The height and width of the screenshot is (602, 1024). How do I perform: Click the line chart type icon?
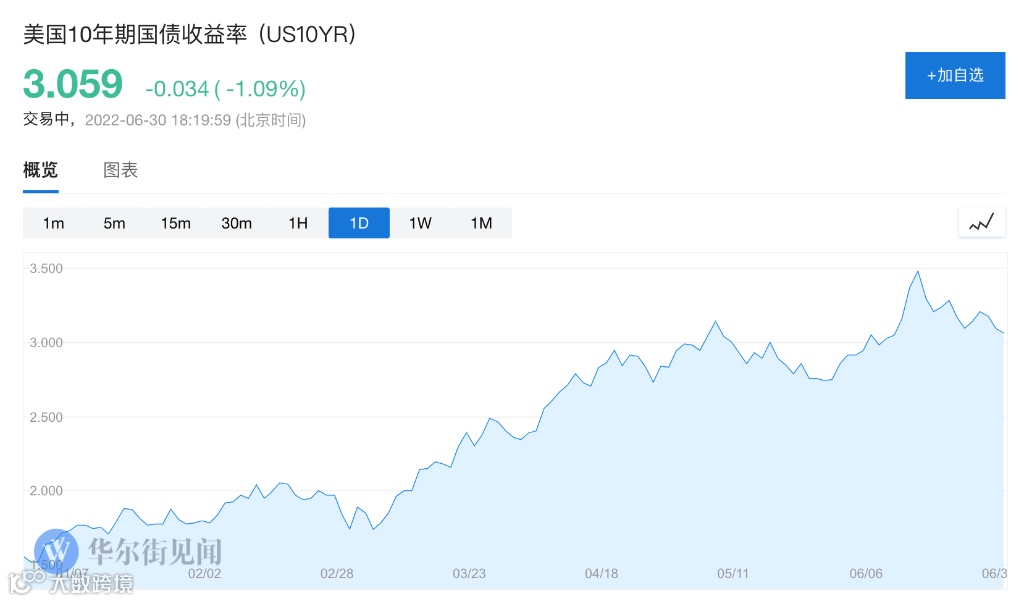981,223
